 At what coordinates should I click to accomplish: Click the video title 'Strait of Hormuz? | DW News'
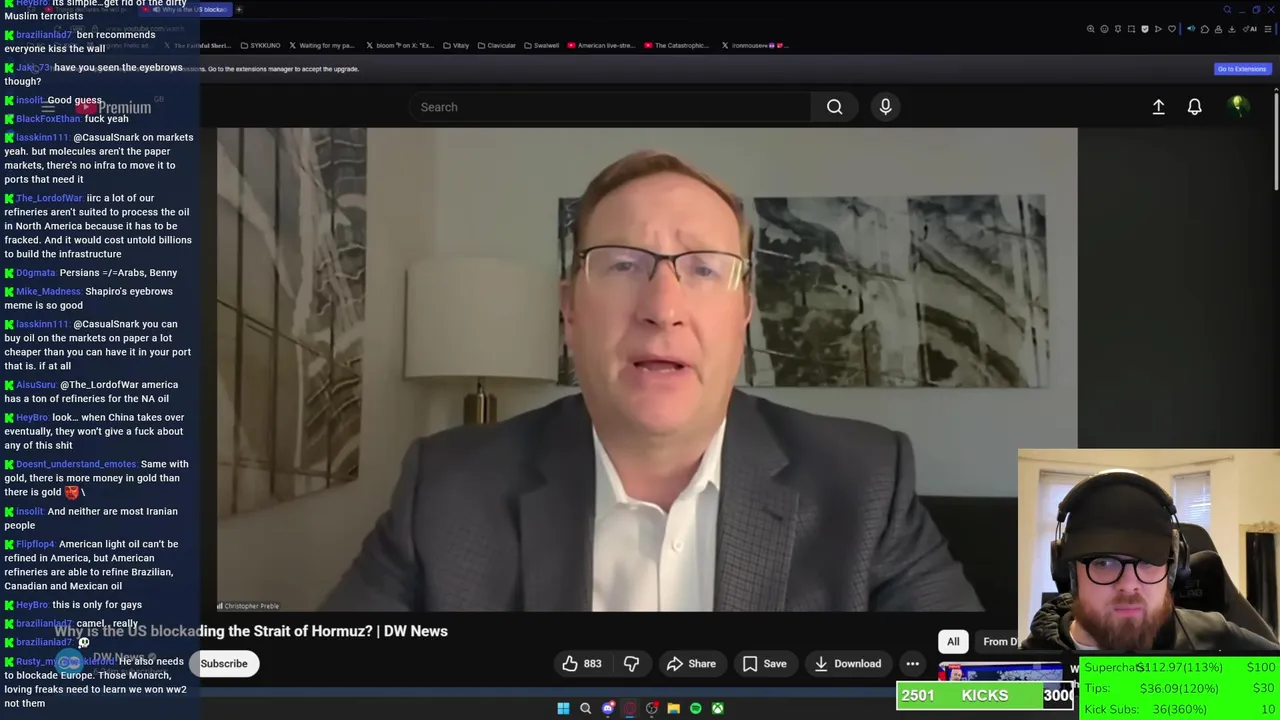tap(251, 631)
